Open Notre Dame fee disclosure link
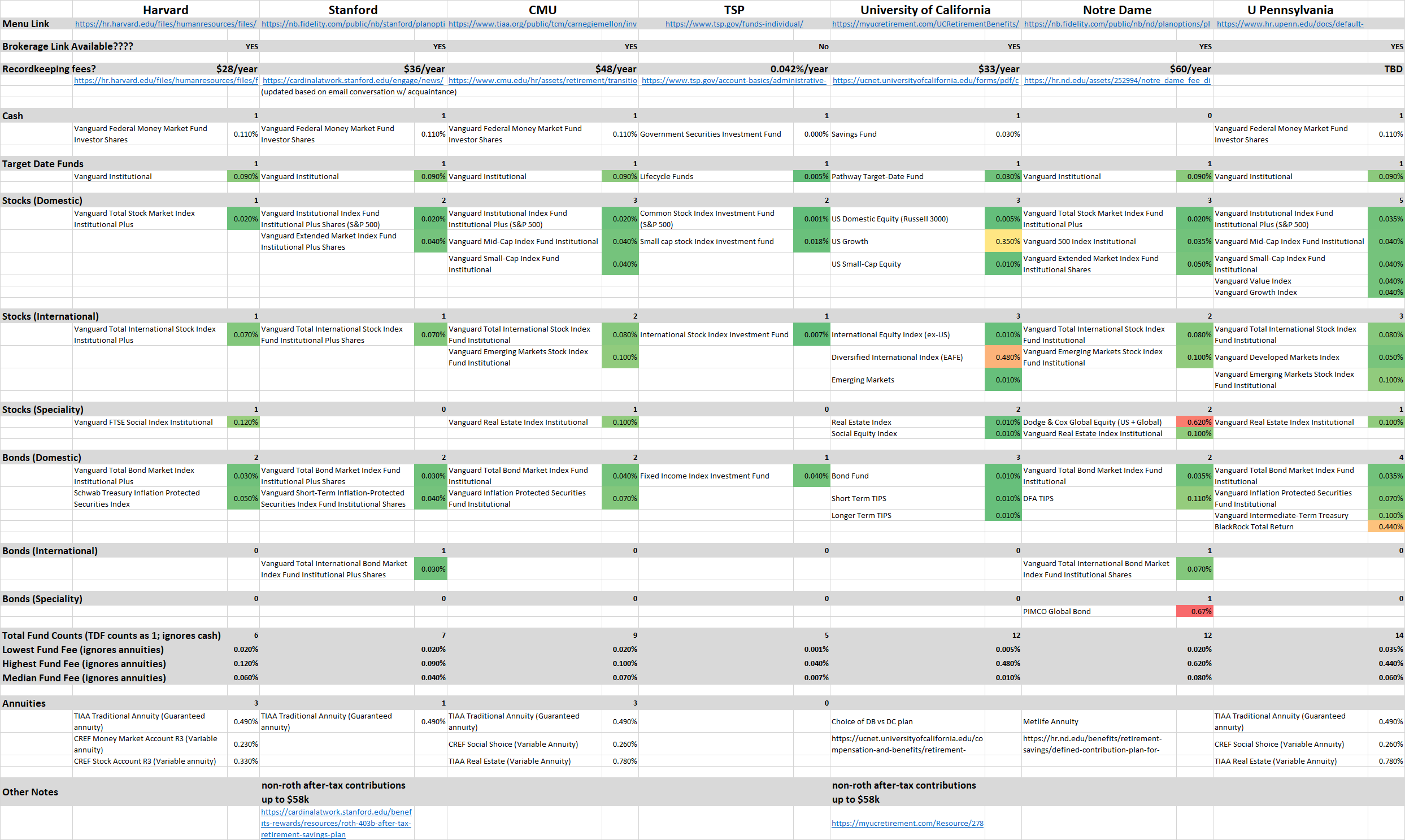The width and height of the screenshot is (1405, 840). coord(1117,80)
